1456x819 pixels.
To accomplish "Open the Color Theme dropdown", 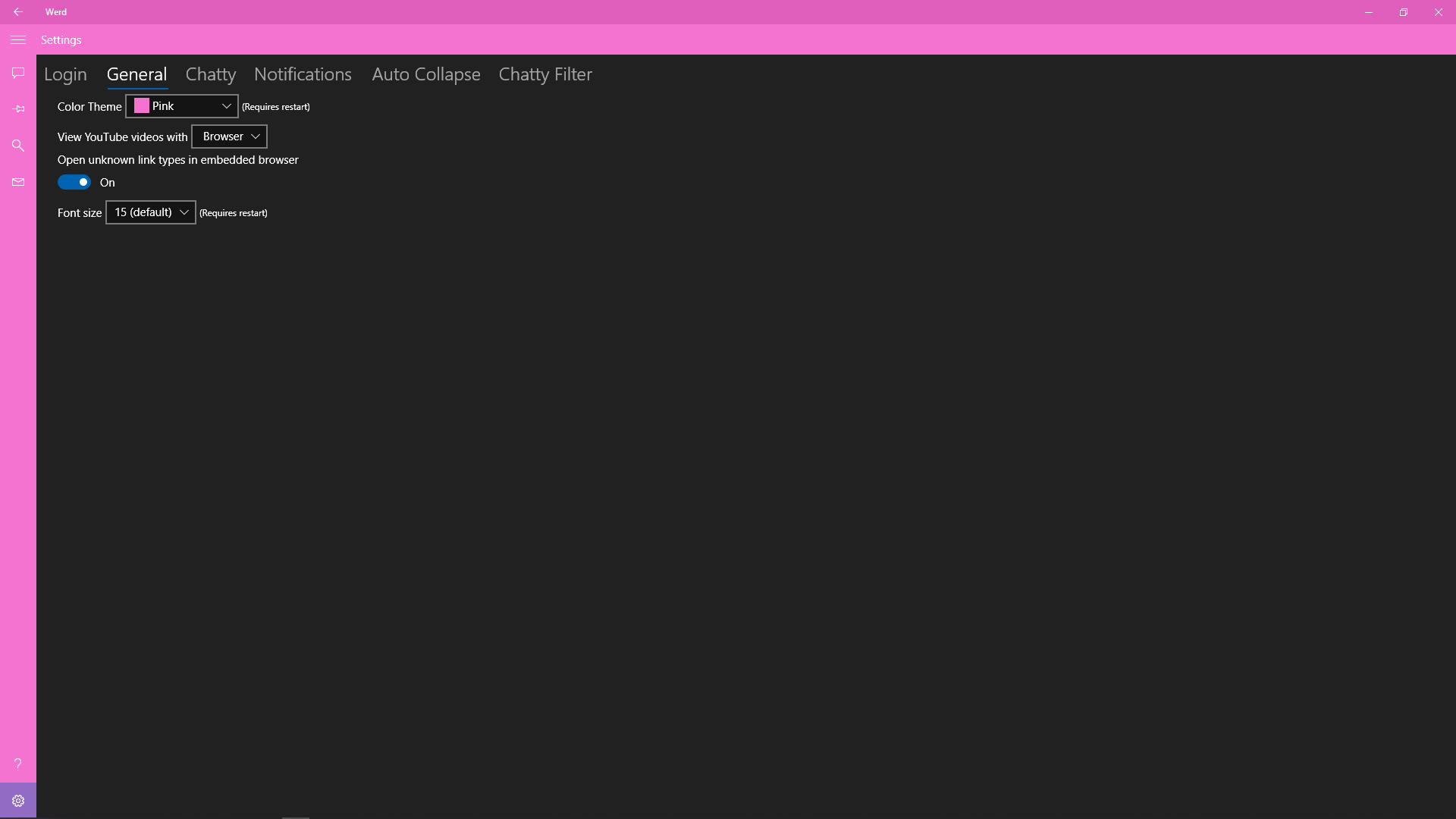I will tap(182, 106).
